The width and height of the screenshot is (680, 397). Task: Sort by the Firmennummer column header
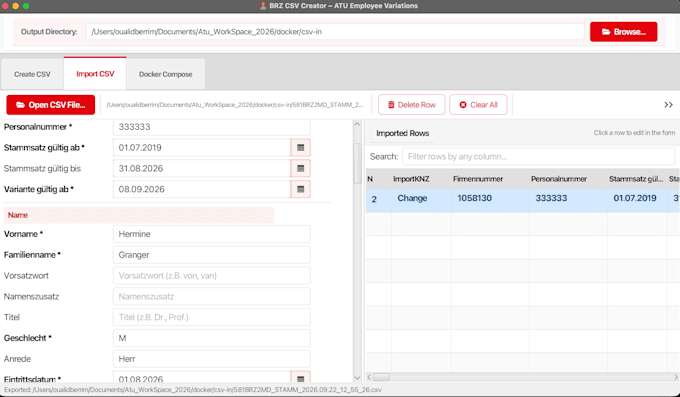click(490, 179)
